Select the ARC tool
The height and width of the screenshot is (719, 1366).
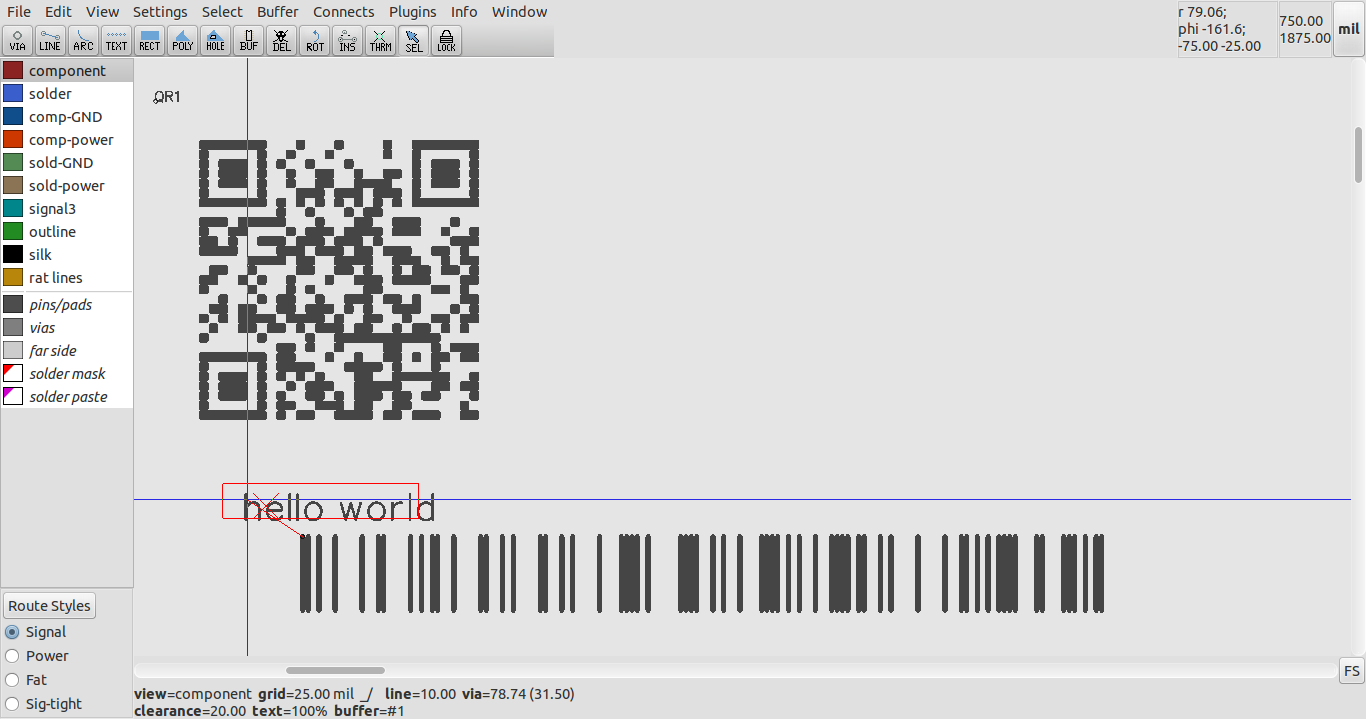pos(82,40)
